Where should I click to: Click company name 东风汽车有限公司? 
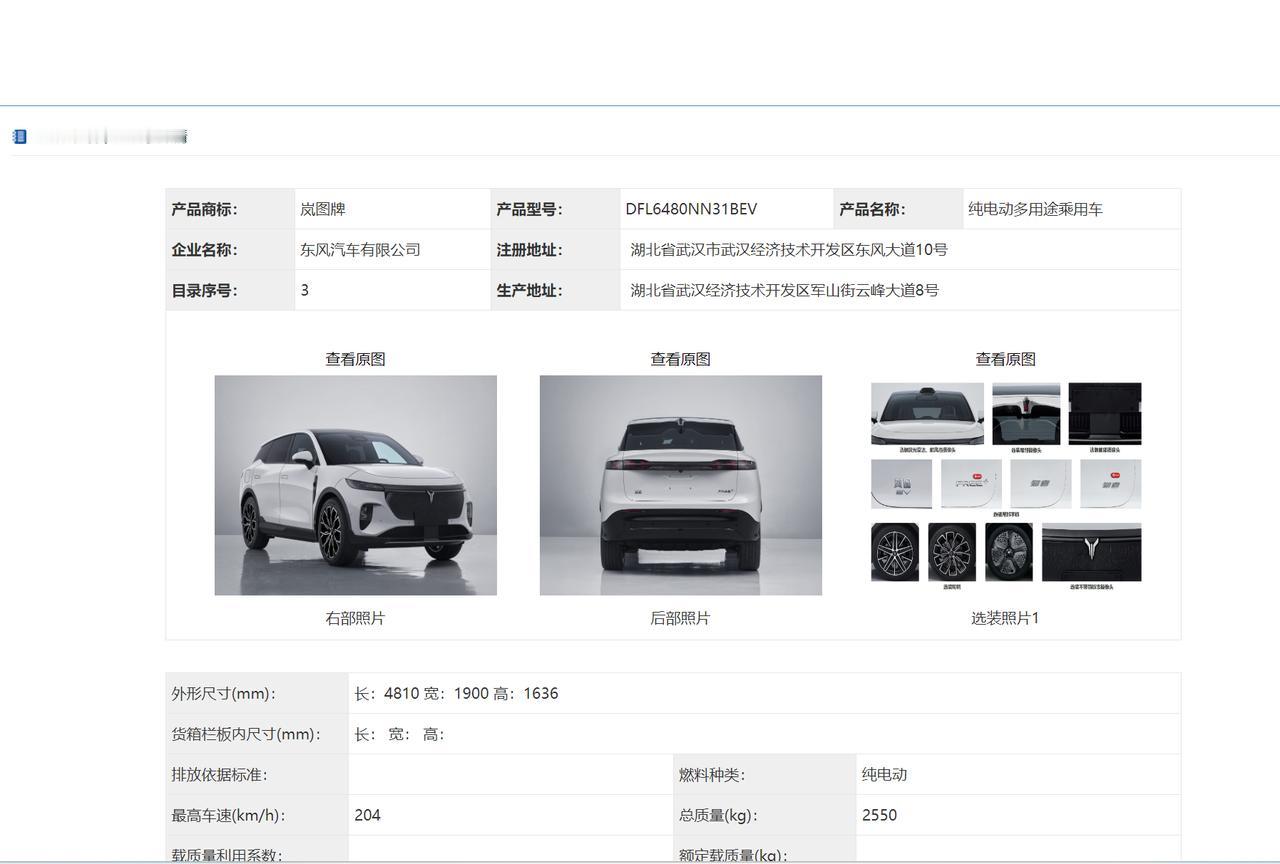(x=360, y=250)
